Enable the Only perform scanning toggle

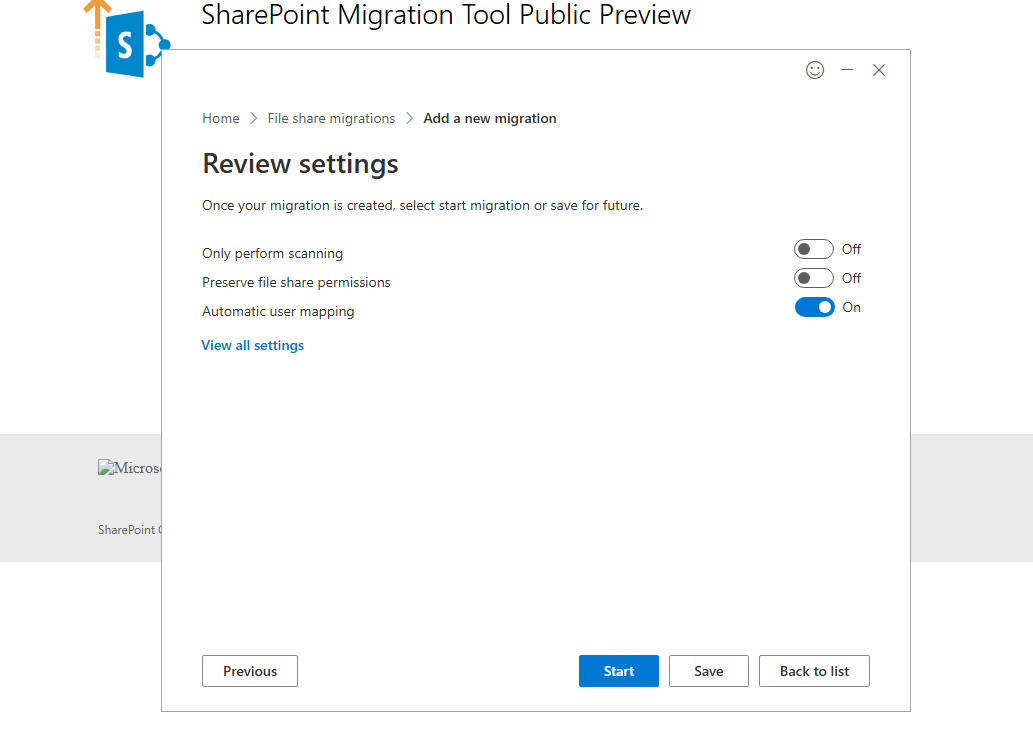pos(814,249)
